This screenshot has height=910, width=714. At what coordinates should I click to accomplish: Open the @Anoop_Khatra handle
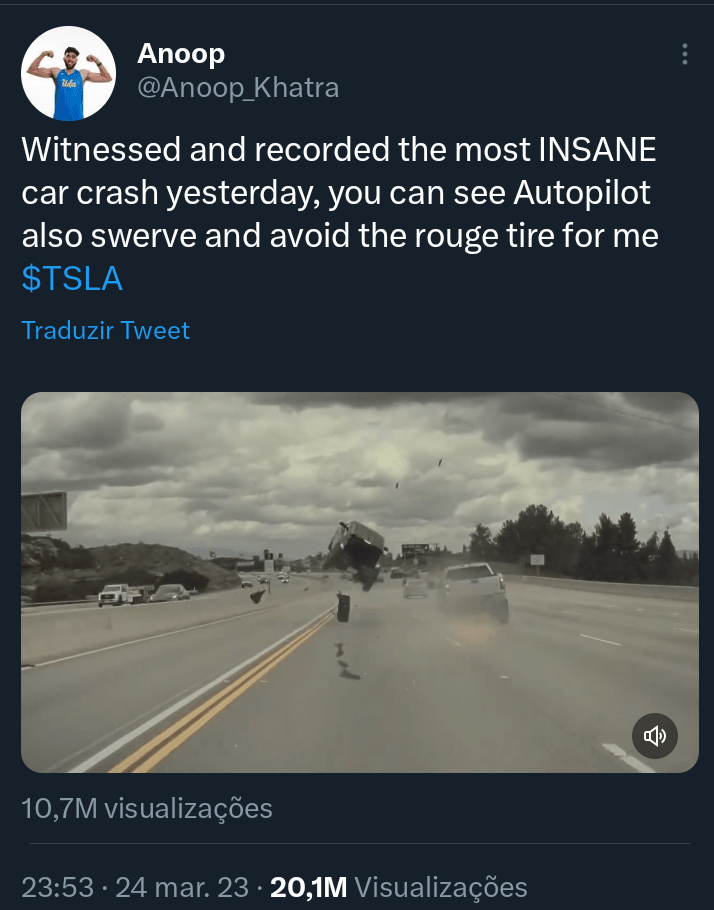[x=238, y=88]
